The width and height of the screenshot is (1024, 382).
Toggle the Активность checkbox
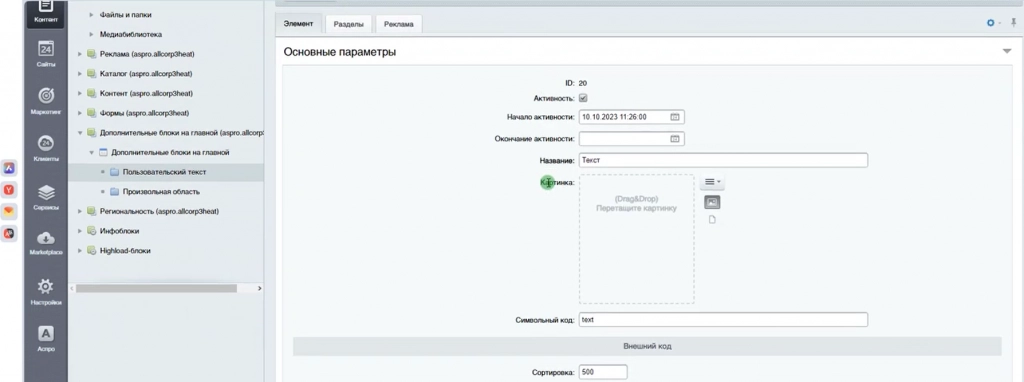click(x=583, y=98)
